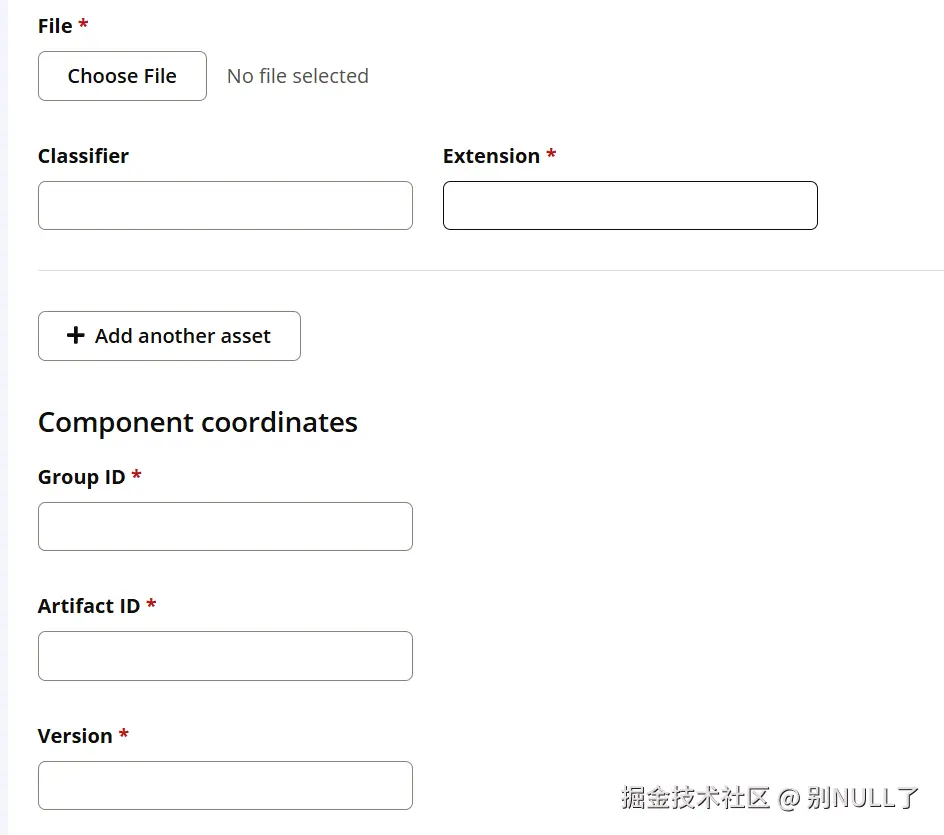The image size is (944, 835).
Task: Click the Component coordinates heading
Action: 198,422
